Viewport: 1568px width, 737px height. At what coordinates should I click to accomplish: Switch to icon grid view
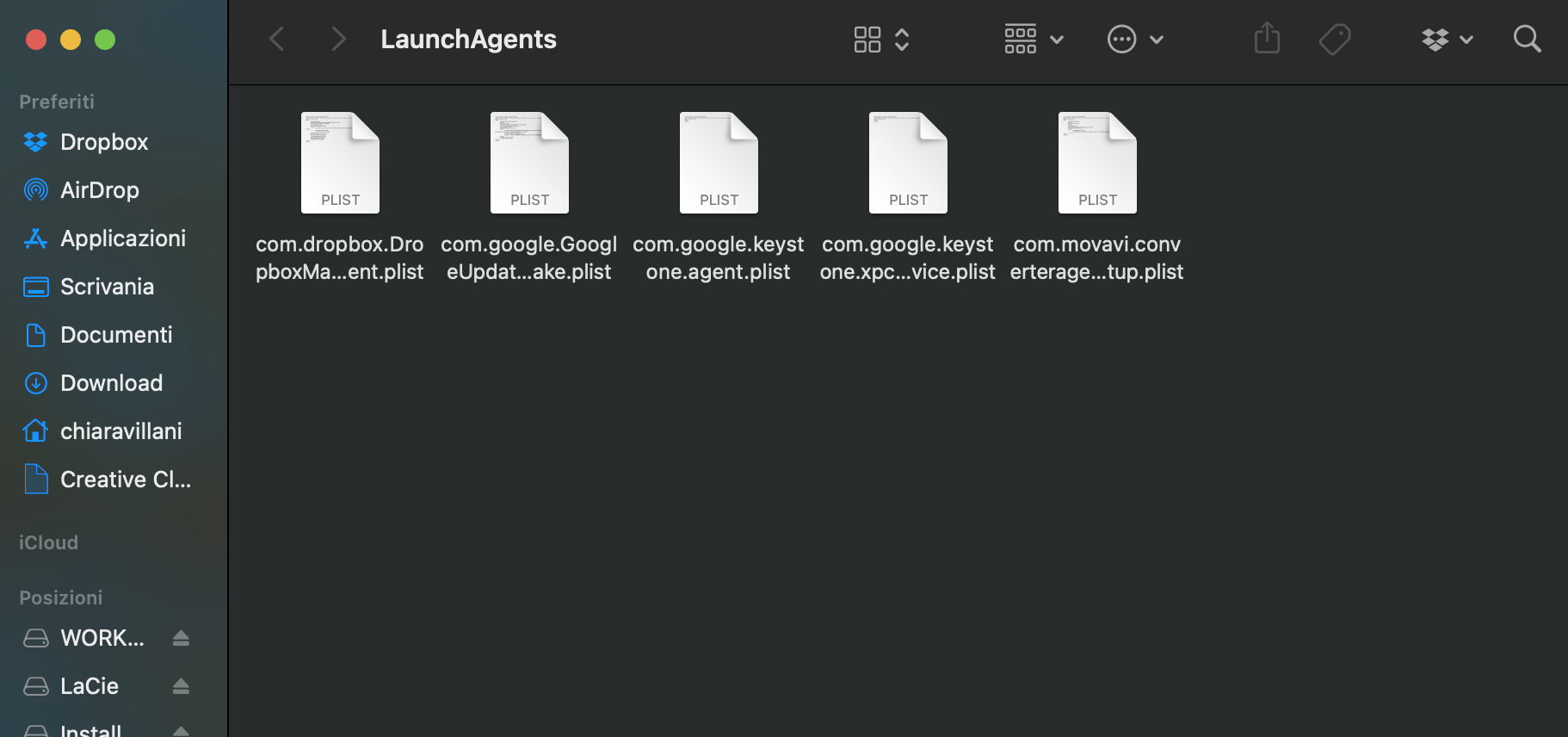pyautogui.click(x=867, y=39)
